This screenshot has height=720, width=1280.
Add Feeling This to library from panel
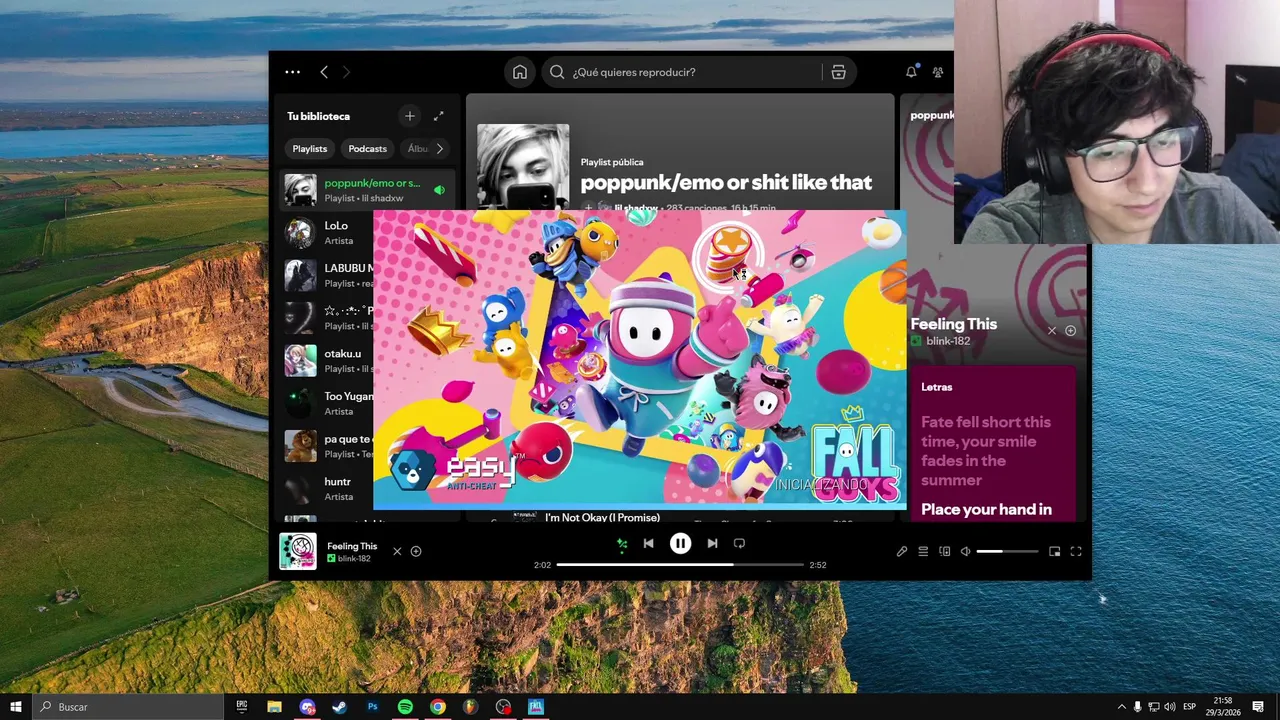(x=1070, y=331)
